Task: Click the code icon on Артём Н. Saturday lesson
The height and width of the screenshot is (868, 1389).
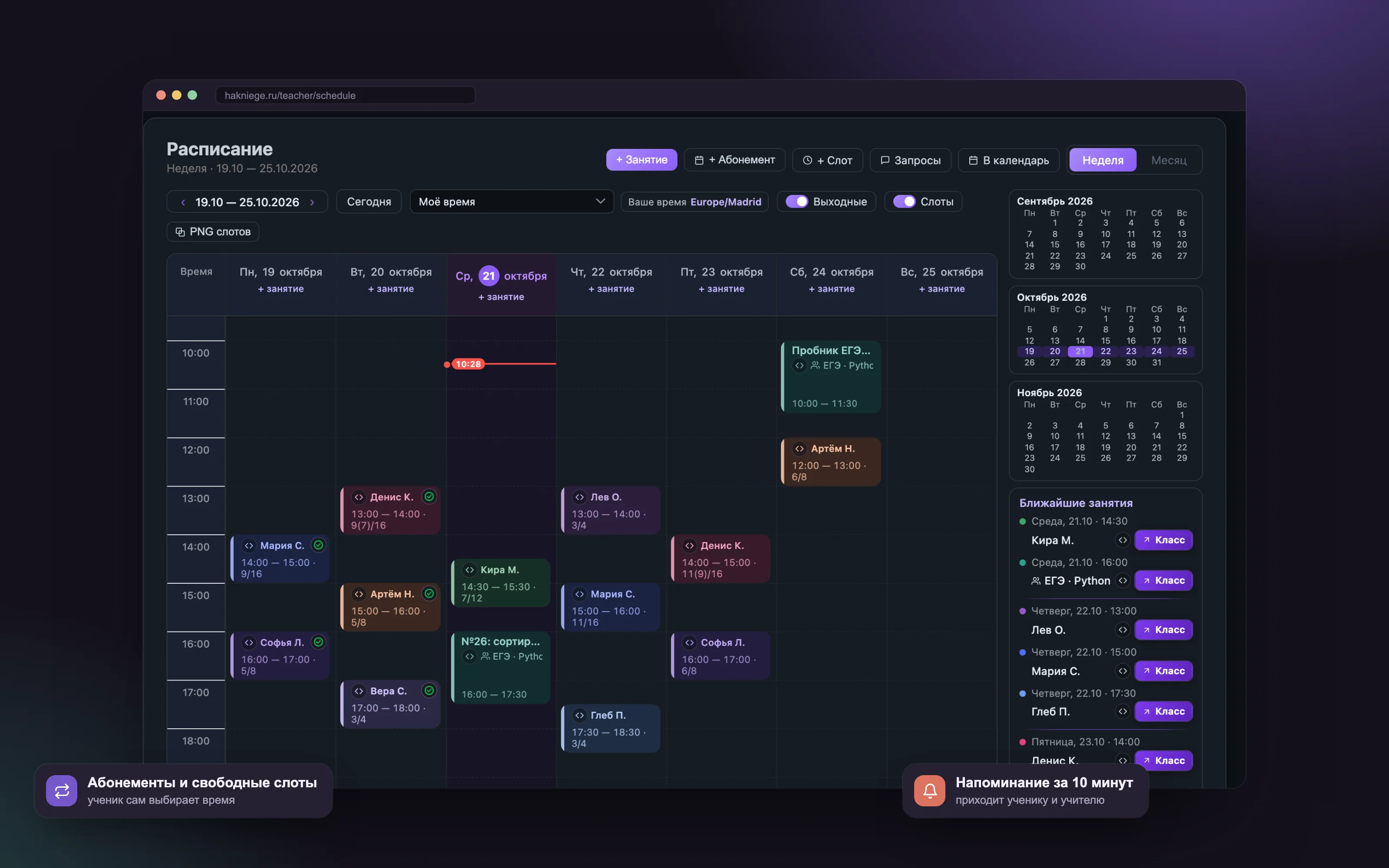Action: pos(800,448)
